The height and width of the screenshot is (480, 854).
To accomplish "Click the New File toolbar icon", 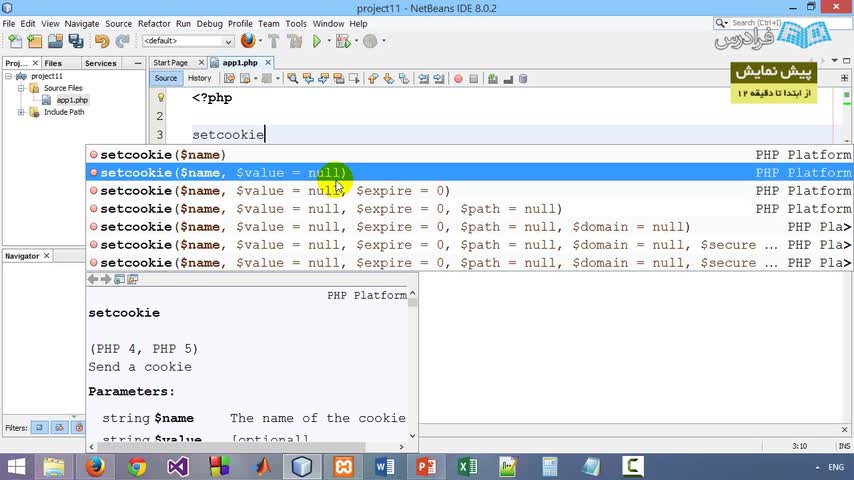I will [15, 41].
